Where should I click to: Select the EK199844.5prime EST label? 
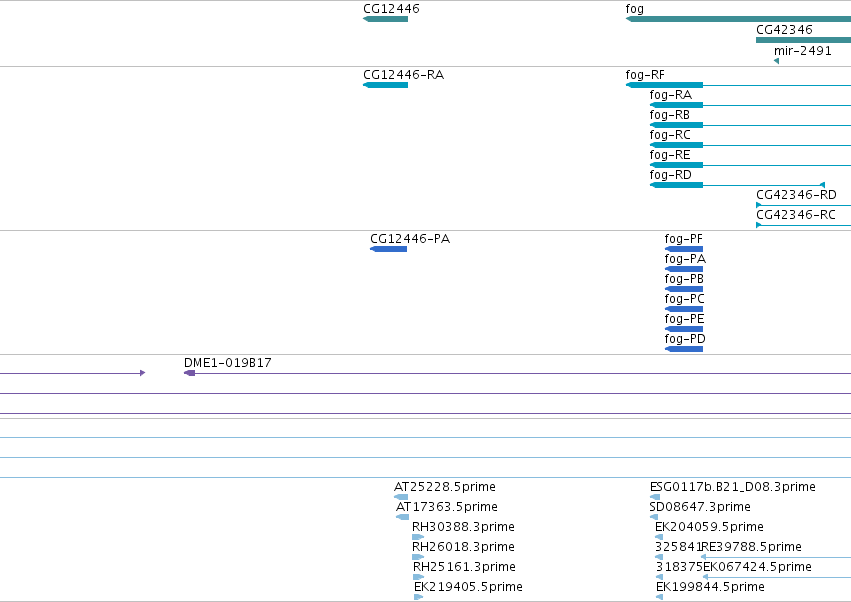click(x=710, y=587)
